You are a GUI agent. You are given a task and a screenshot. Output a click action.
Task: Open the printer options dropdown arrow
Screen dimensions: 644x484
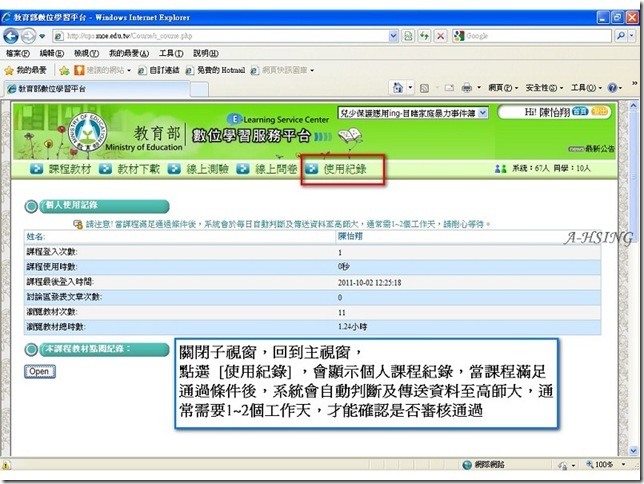coord(479,88)
